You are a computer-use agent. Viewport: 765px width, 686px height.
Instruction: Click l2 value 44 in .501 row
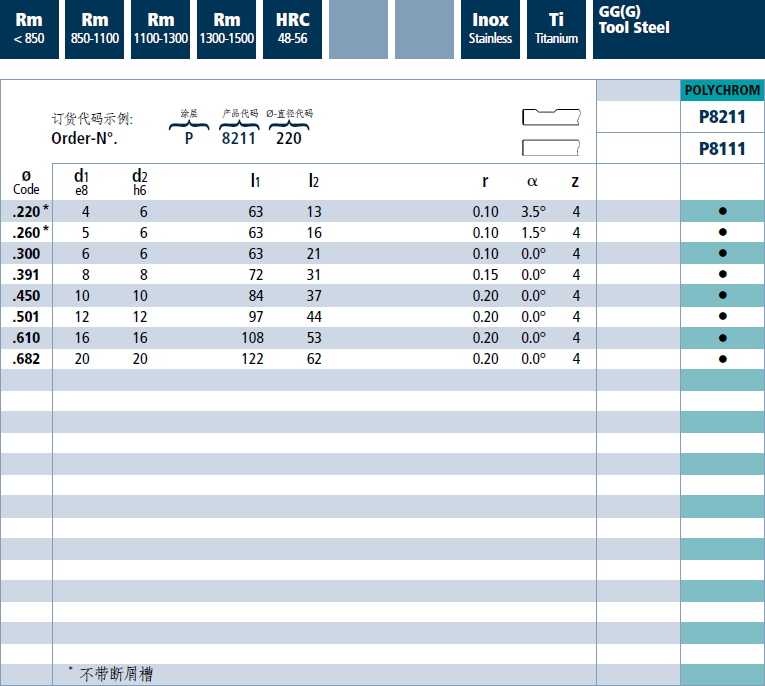[314, 317]
